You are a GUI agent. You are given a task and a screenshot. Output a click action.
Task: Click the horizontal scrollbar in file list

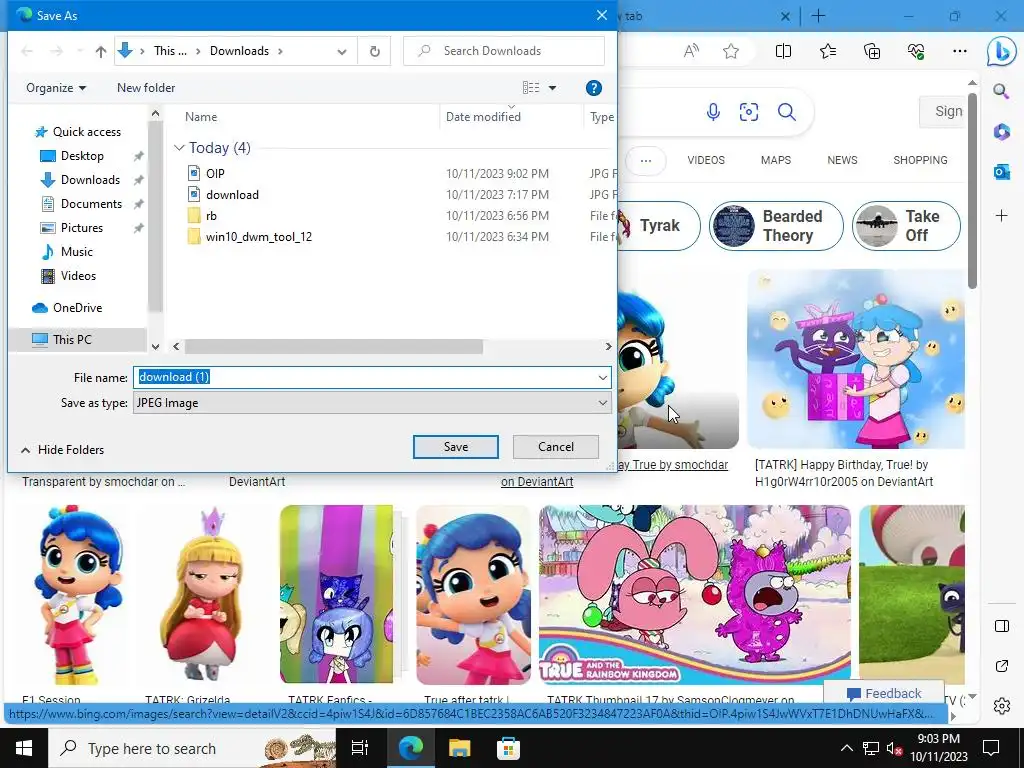333,347
